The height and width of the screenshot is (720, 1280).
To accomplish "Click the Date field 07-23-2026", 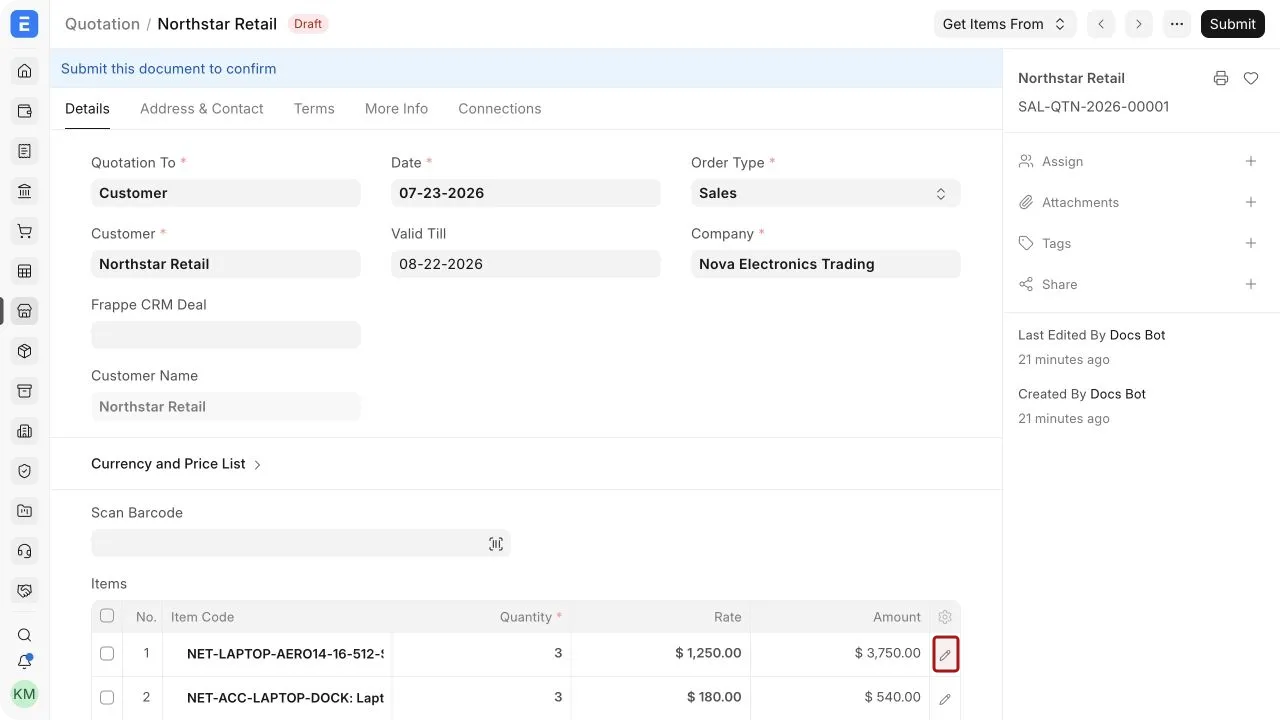I will click(x=526, y=193).
